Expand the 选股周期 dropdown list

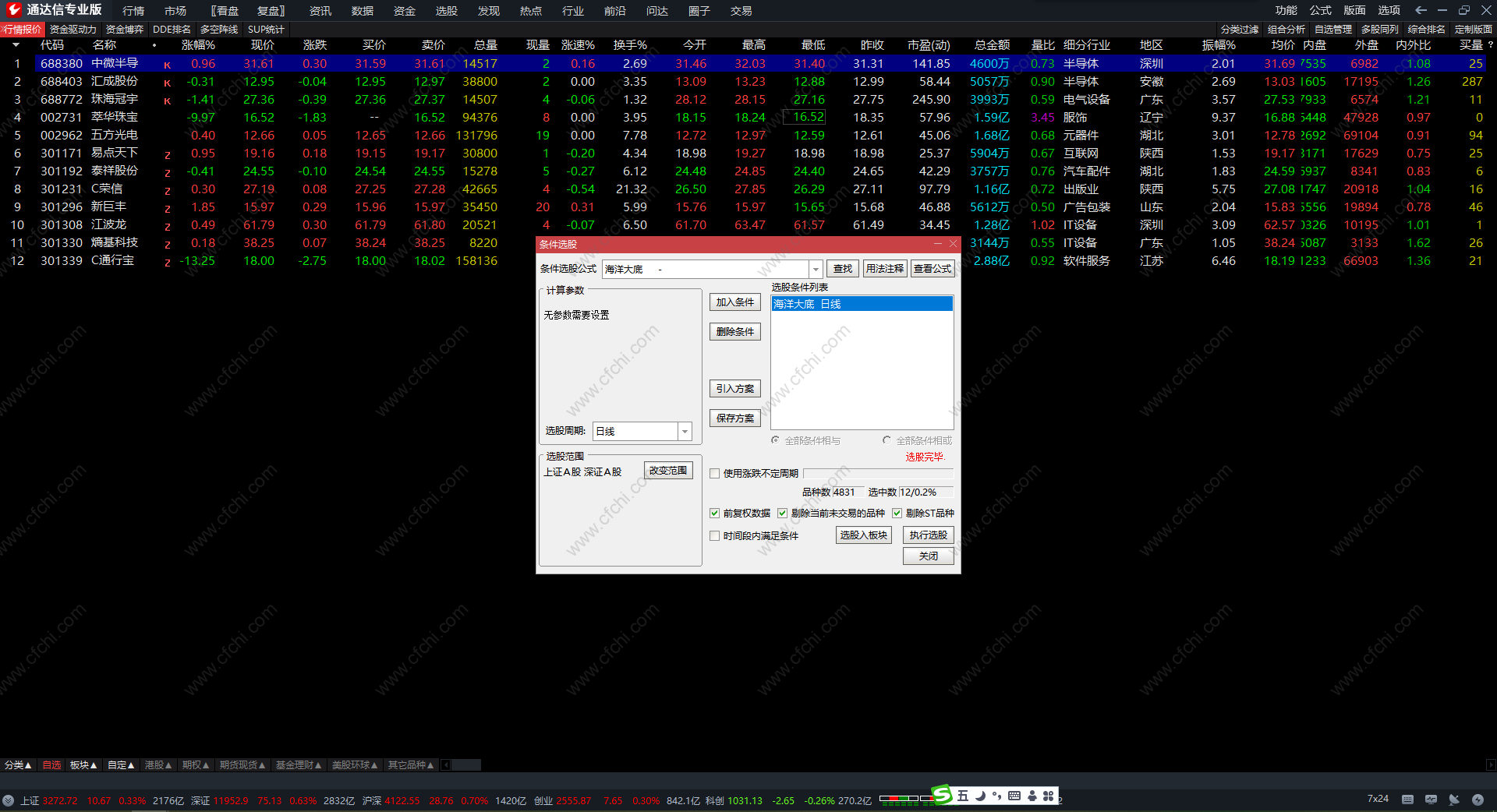pos(685,432)
